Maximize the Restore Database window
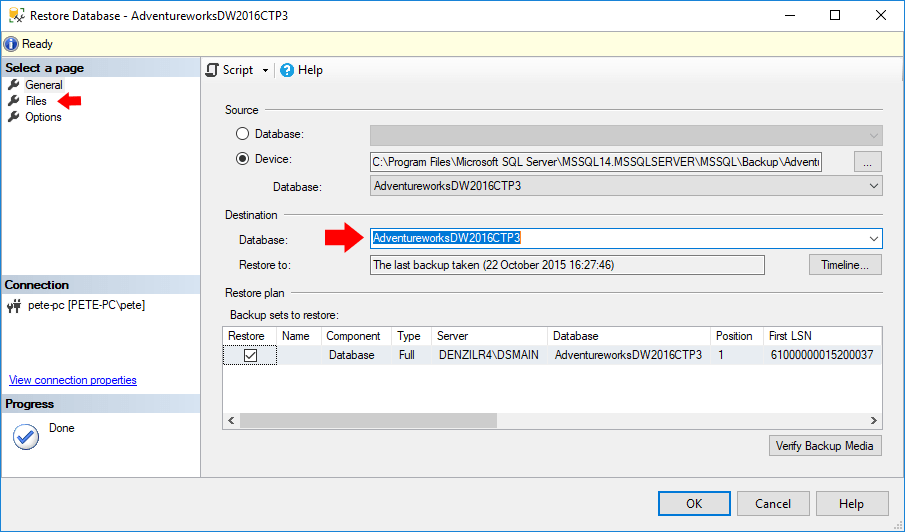 point(835,16)
